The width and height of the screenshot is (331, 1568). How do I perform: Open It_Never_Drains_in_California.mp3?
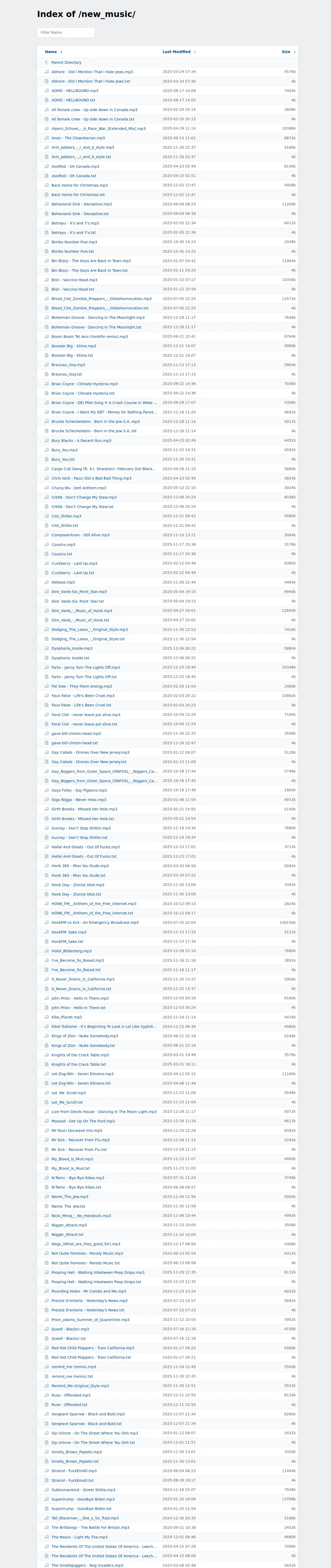(83, 979)
